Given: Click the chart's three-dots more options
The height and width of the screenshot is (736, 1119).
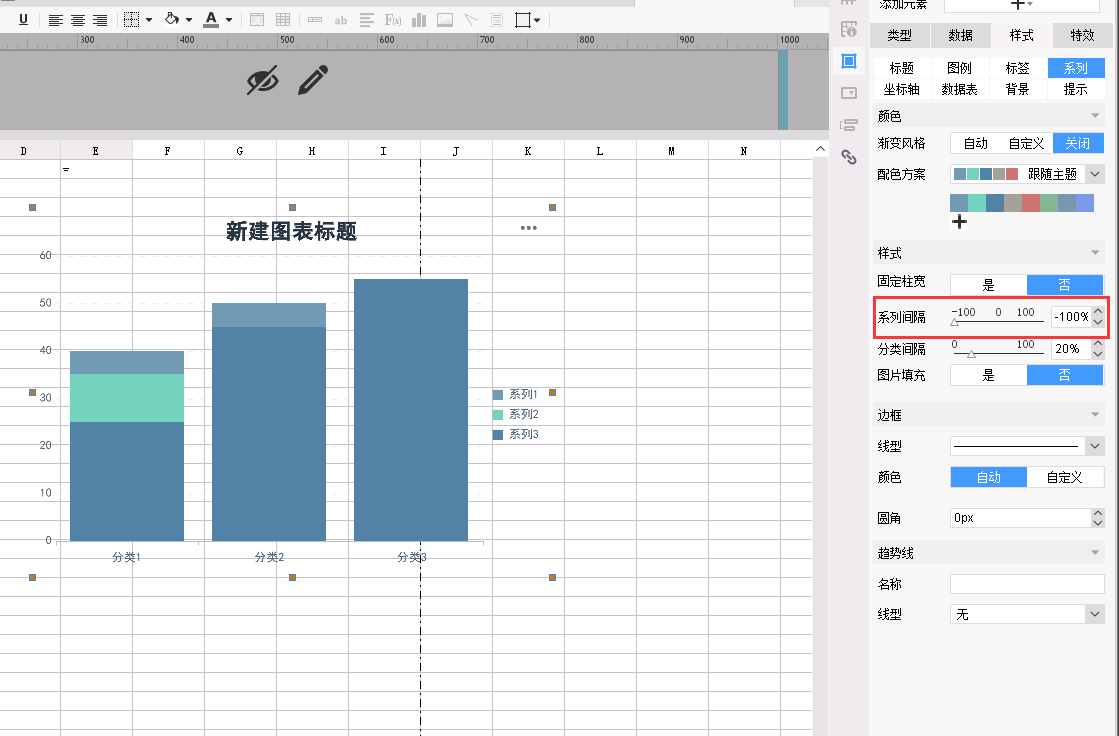Looking at the screenshot, I should coord(528,228).
